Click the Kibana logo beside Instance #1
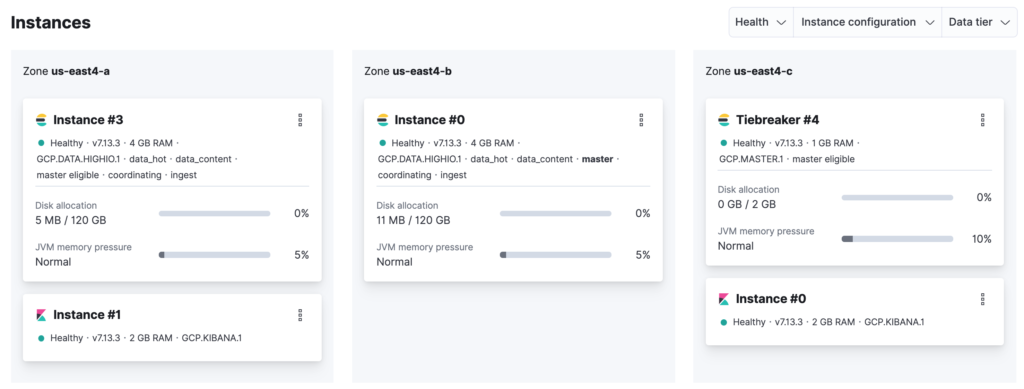 pyautogui.click(x=41, y=315)
